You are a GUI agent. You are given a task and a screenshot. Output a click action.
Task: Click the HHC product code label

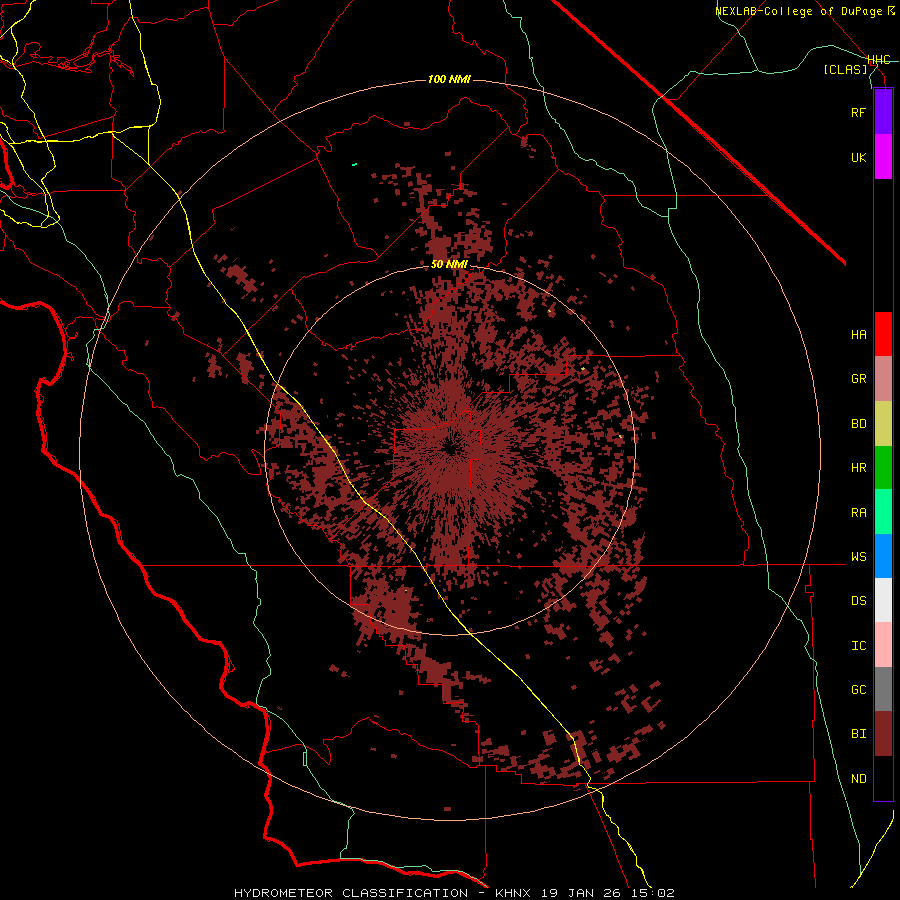coord(879,60)
